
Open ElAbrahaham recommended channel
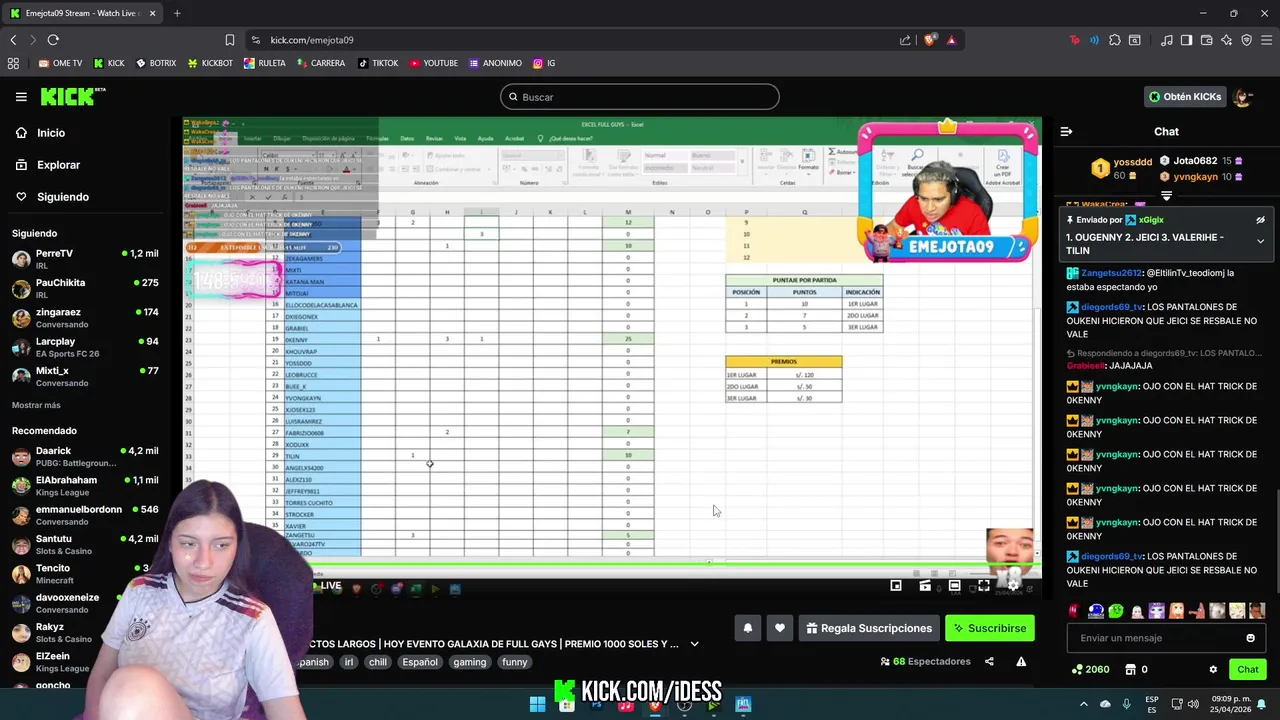pyautogui.click(x=84, y=485)
